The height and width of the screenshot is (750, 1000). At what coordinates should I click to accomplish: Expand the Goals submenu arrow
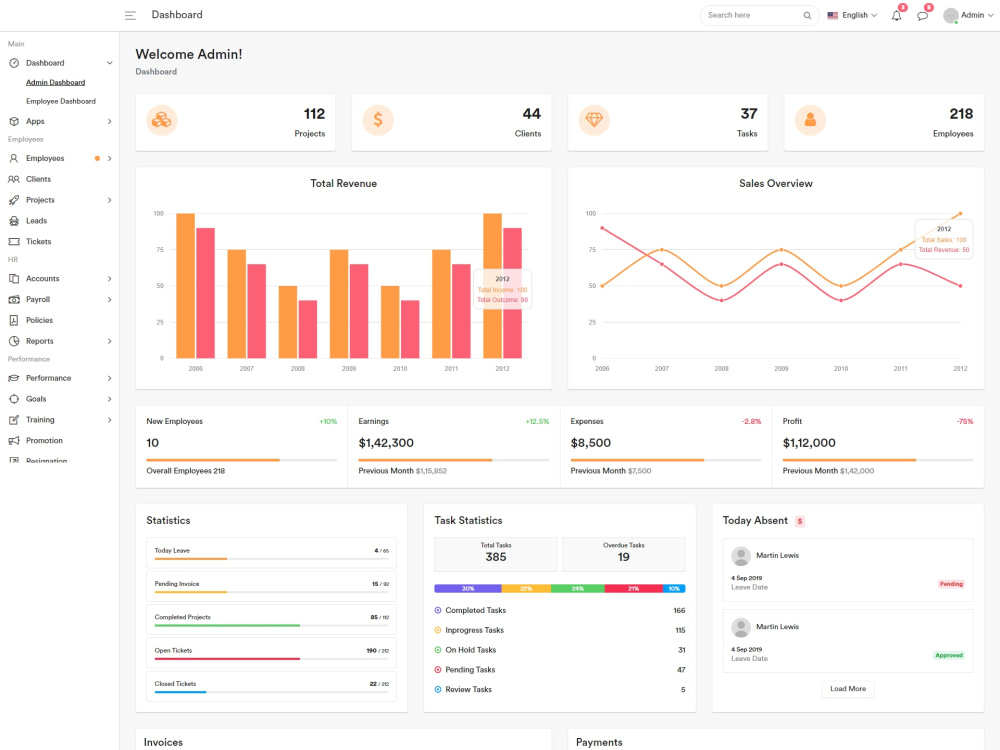pyautogui.click(x=110, y=399)
